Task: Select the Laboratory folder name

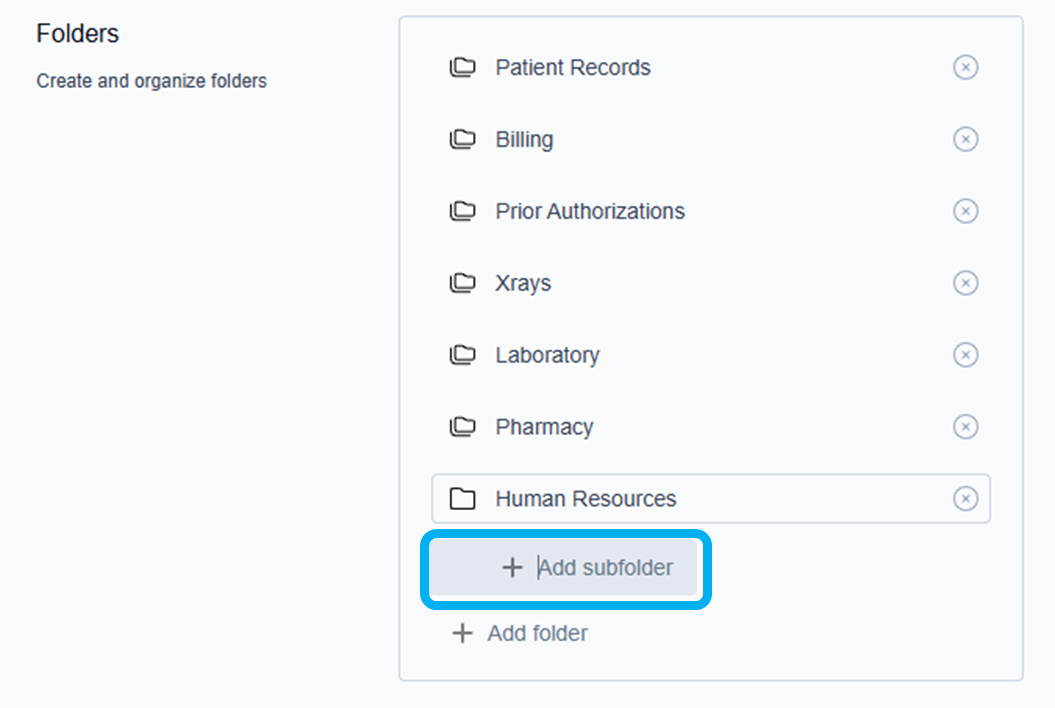Action: 547,355
